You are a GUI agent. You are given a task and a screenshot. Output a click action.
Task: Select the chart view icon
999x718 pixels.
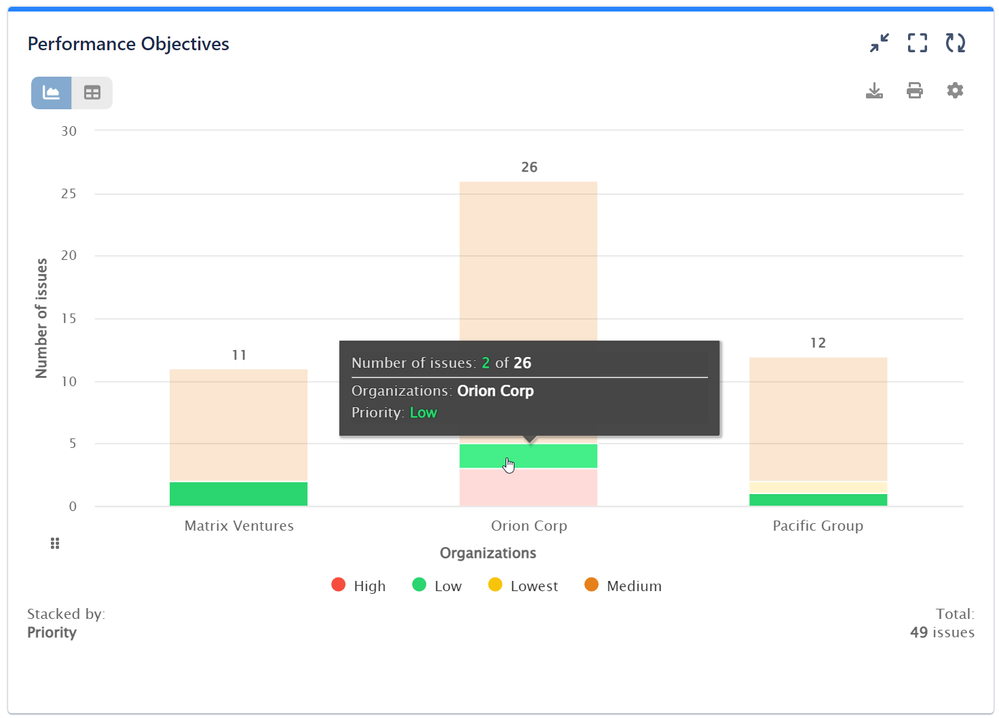50,92
